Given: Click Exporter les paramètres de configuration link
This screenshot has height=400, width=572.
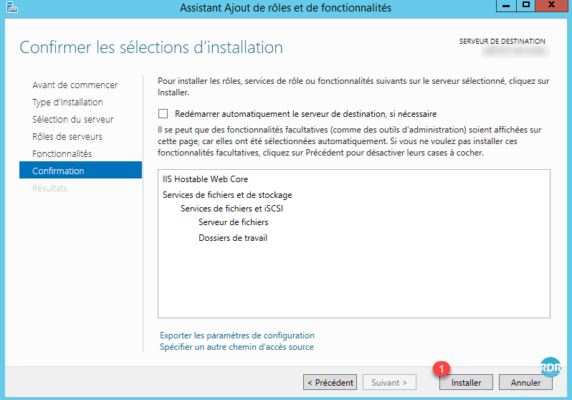Looking at the screenshot, I should [x=237, y=335].
